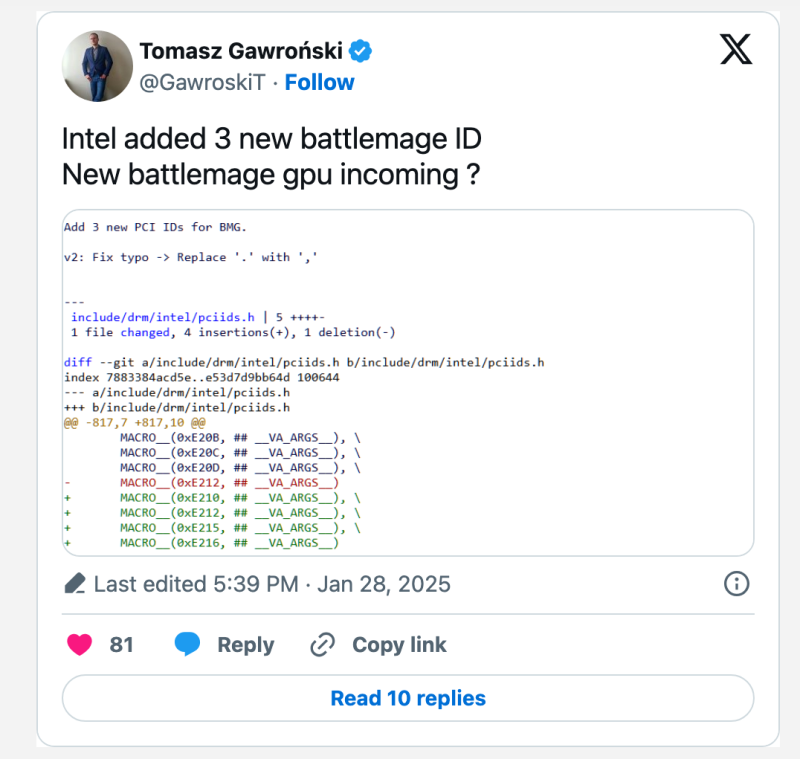Like the tweet with the heart icon

click(x=80, y=644)
